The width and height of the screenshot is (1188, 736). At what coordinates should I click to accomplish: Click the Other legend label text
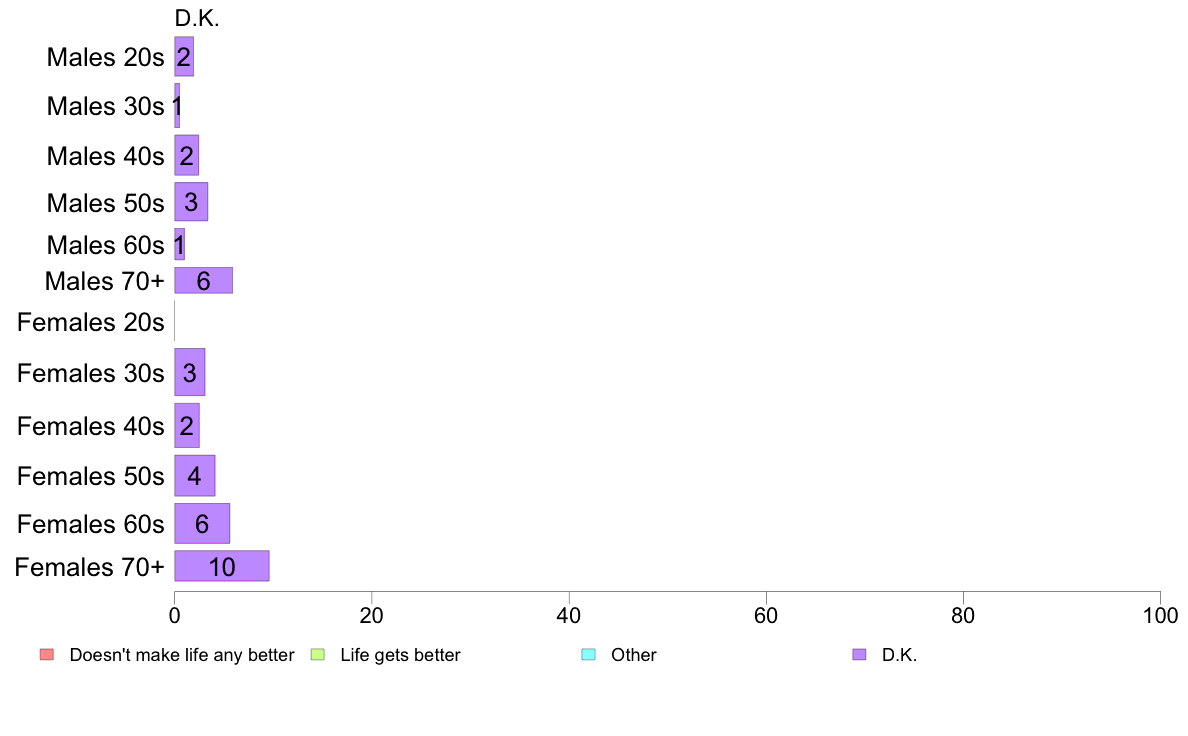[x=633, y=655]
